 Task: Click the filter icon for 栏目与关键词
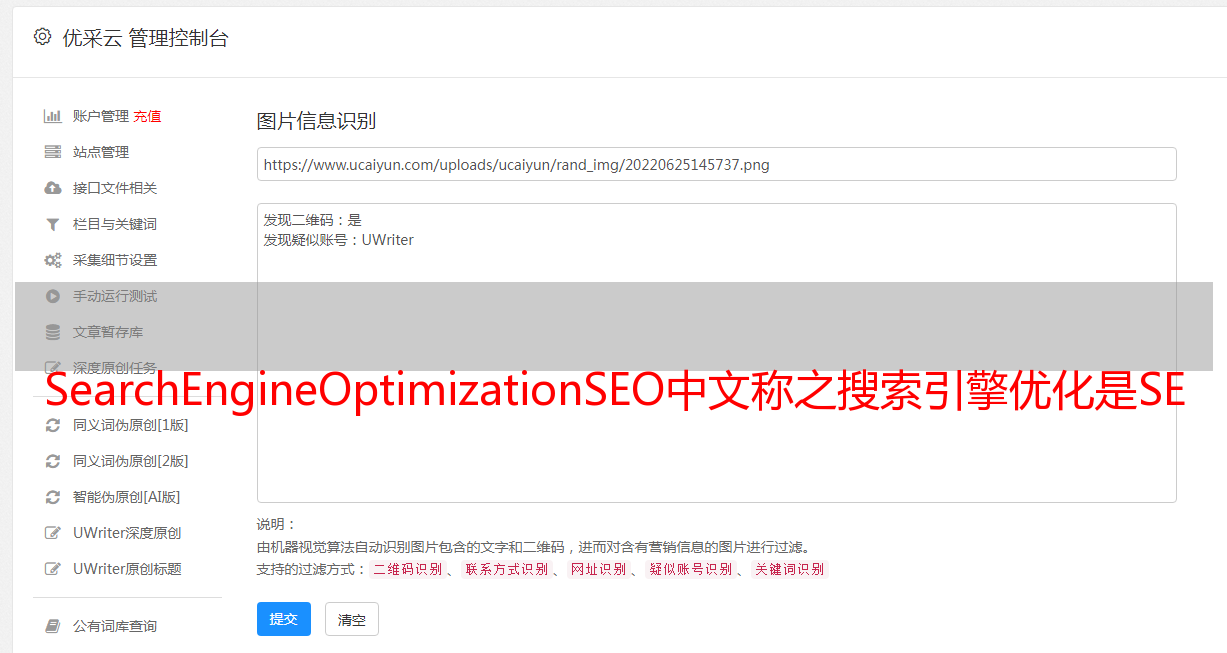pyautogui.click(x=53, y=224)
